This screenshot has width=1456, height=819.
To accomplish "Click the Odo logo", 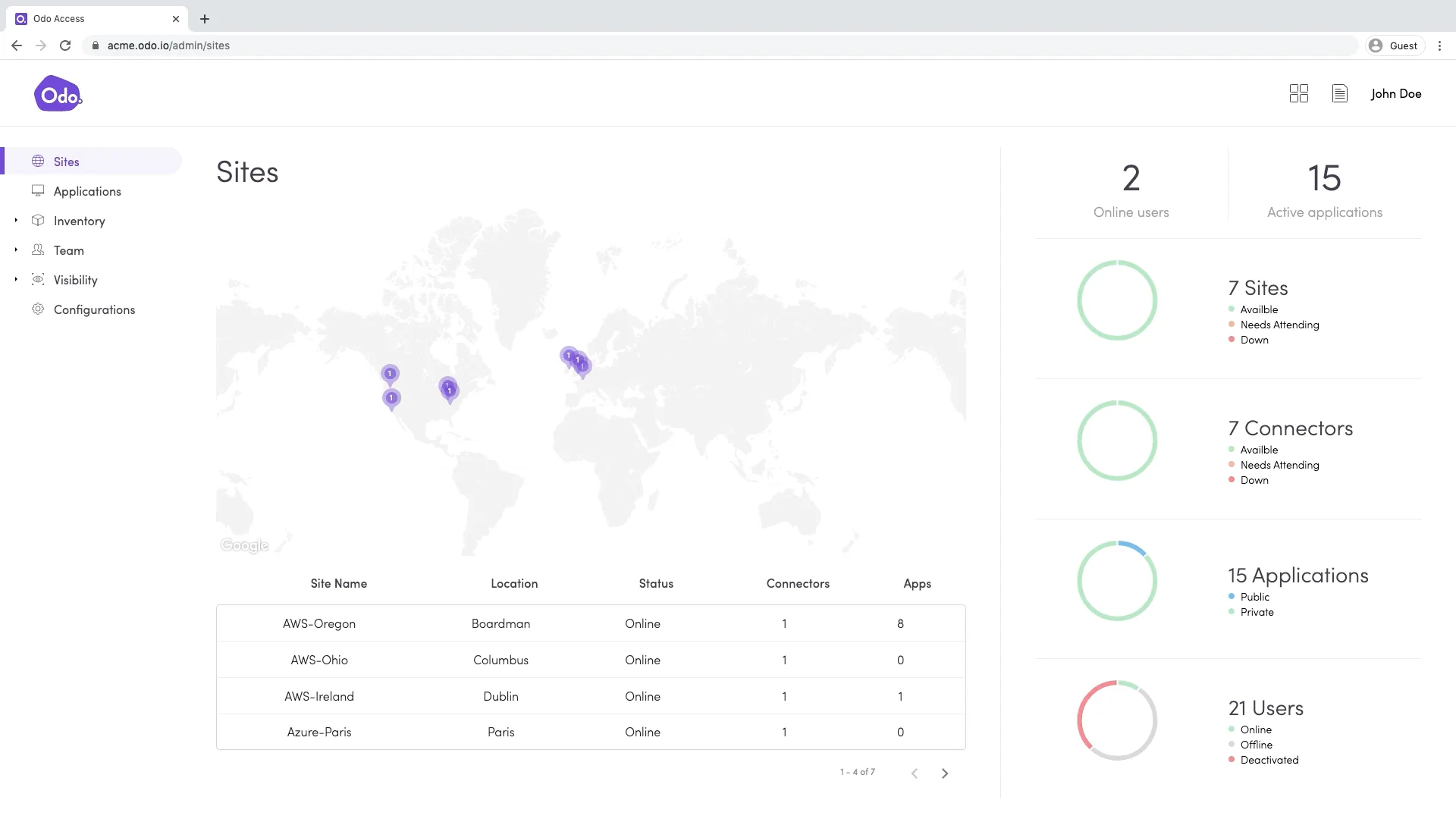I will pos(58,93).
